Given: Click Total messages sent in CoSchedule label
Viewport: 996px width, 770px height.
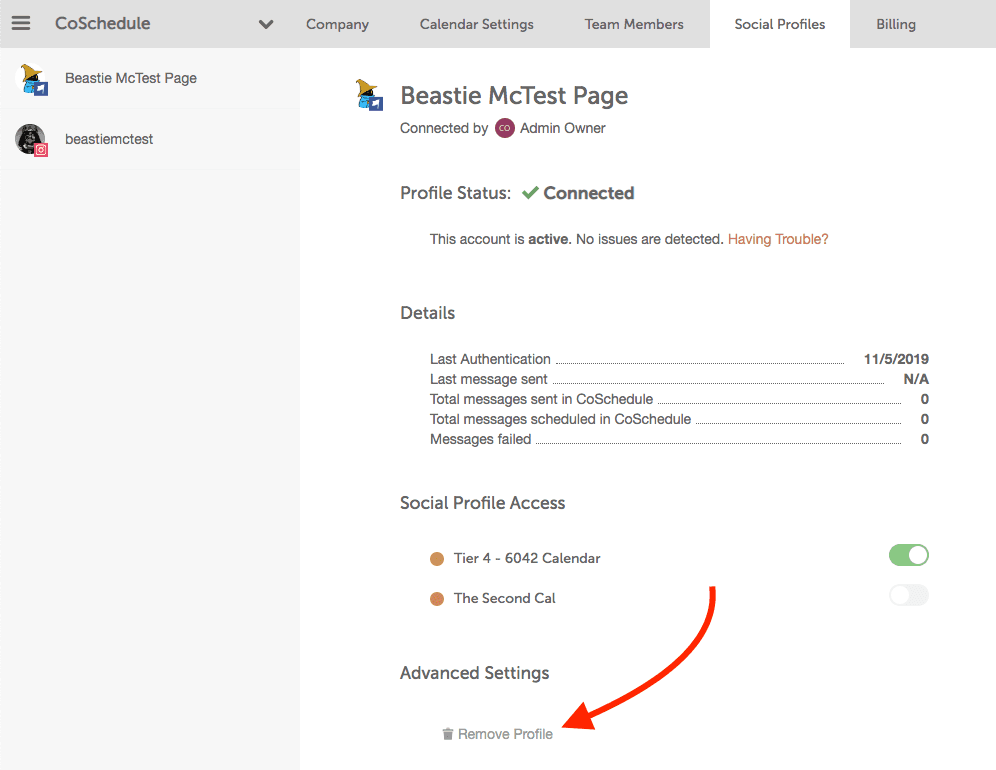Looking at the screenshot, I should tap(541, 399).
